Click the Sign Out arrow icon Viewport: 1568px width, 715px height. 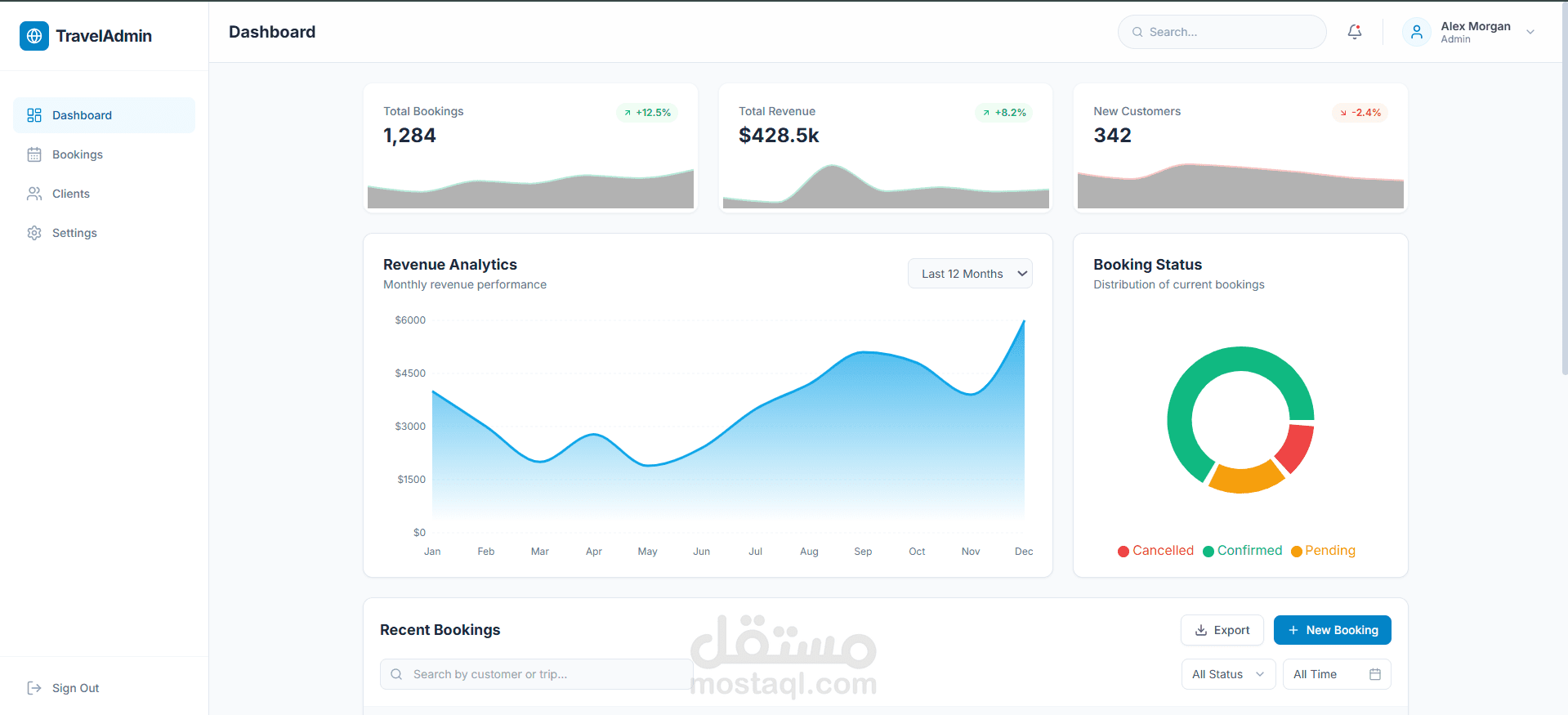[34, 688]
